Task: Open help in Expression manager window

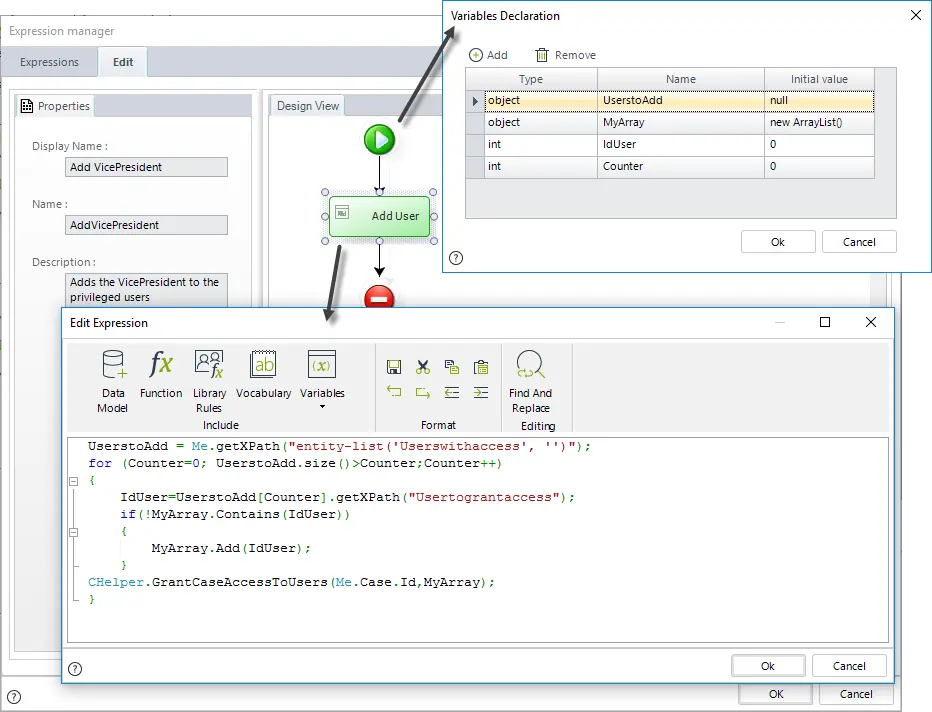Action: 14,697
